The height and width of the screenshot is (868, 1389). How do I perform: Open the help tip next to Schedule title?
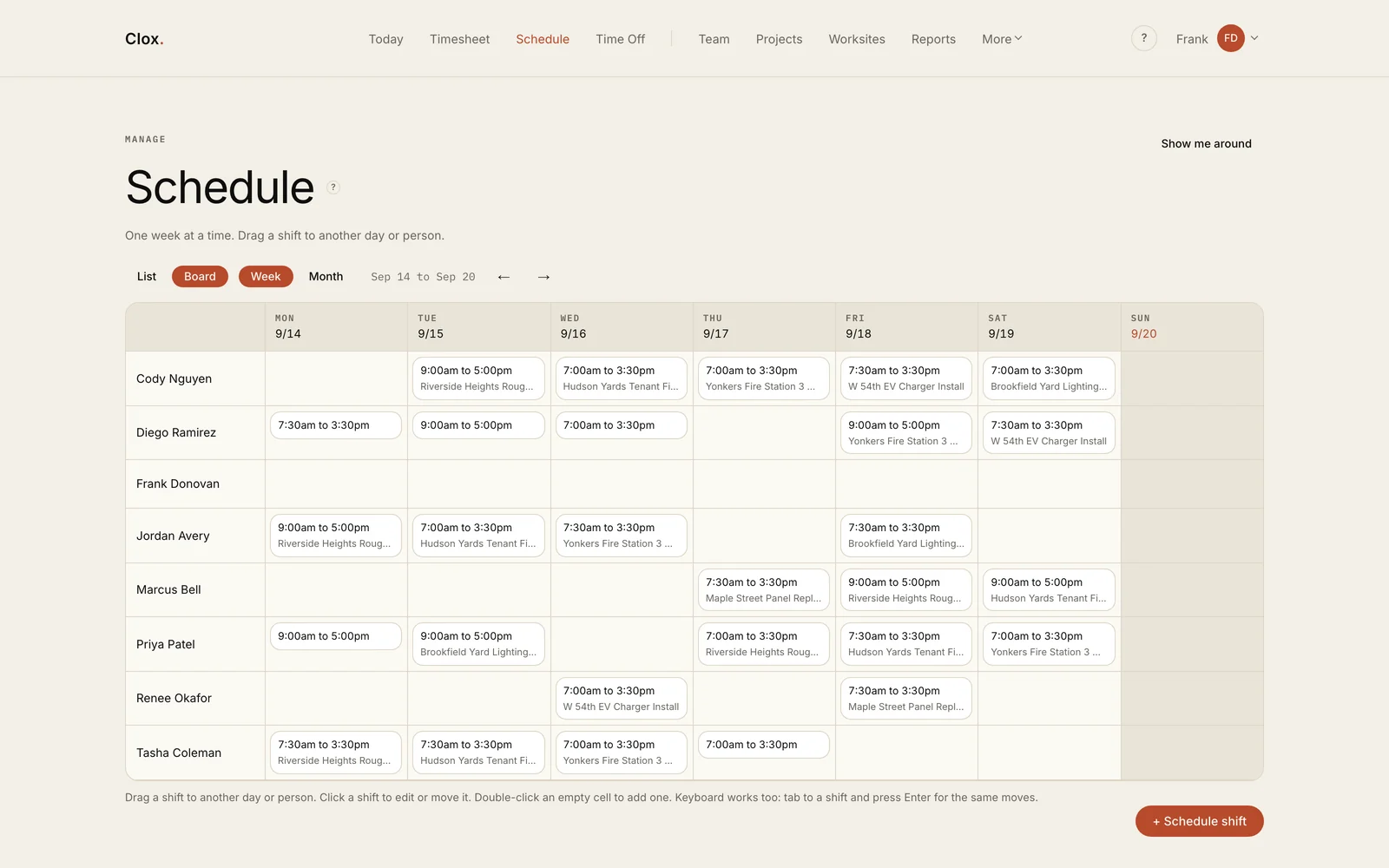[333, 187]
